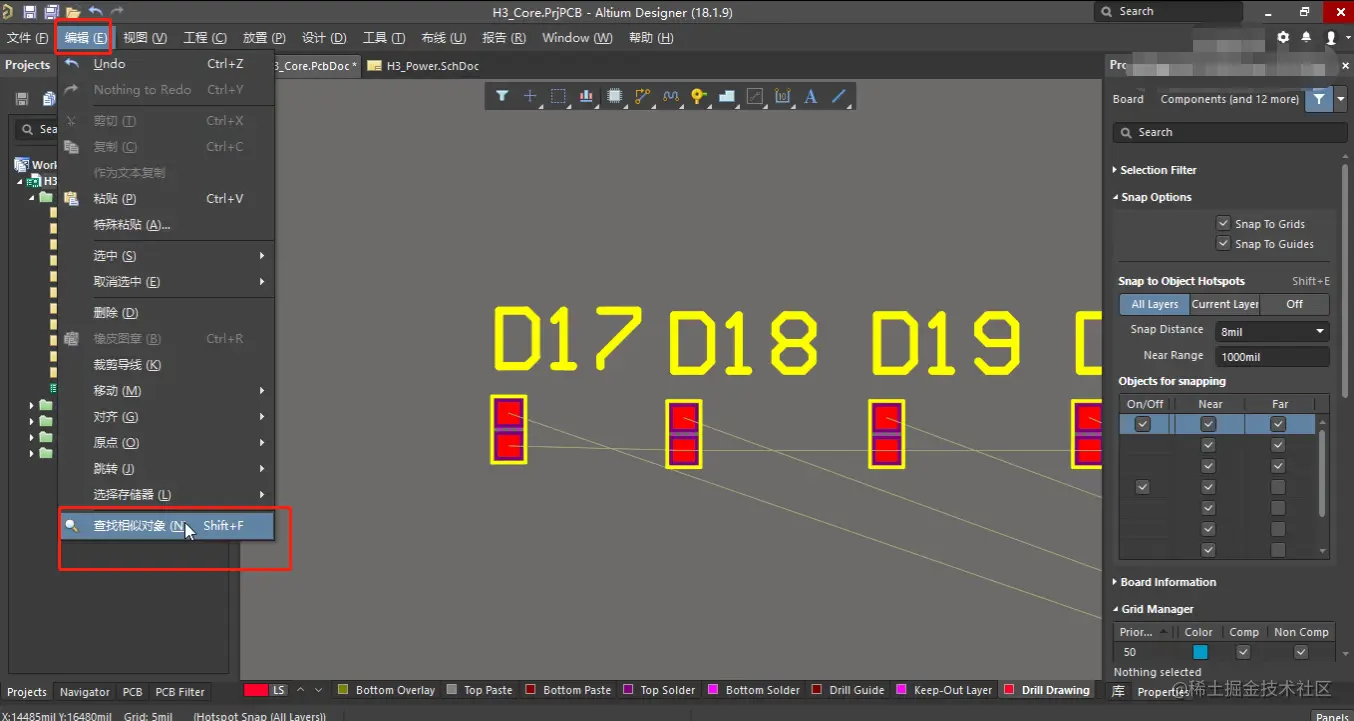Expand the 对齐 (G) submenu
The width and height of the screenshot is (1354, 721).
166,417
